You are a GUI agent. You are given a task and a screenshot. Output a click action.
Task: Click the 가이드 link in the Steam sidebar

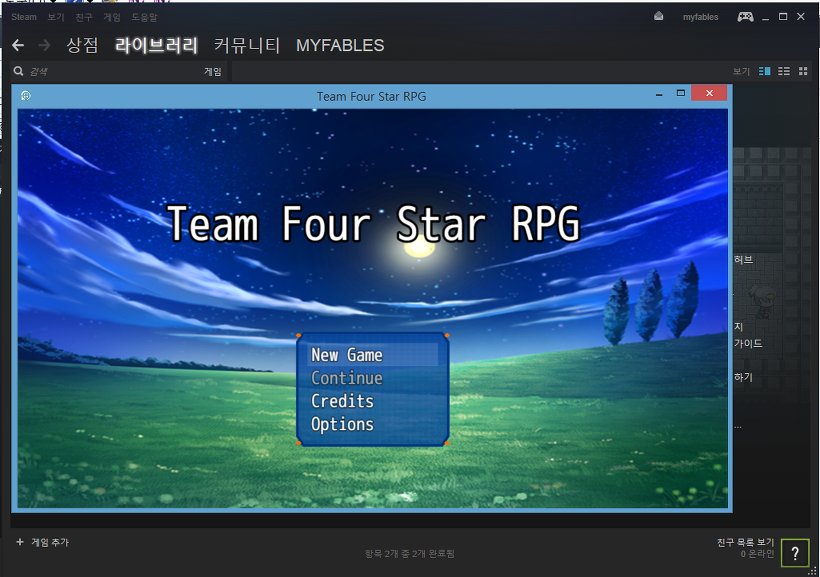(748, 344)
